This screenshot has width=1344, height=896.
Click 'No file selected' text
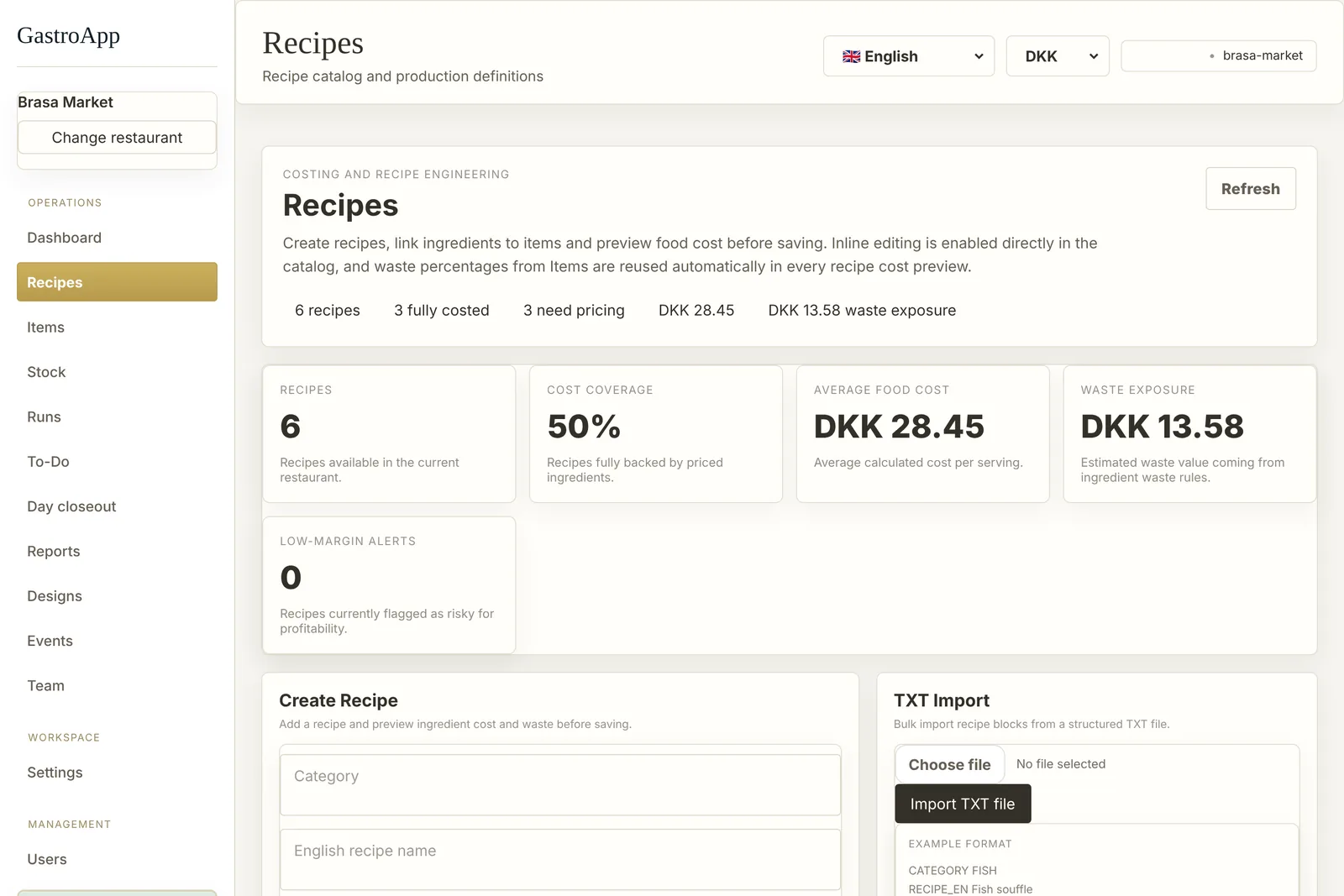1061,764
